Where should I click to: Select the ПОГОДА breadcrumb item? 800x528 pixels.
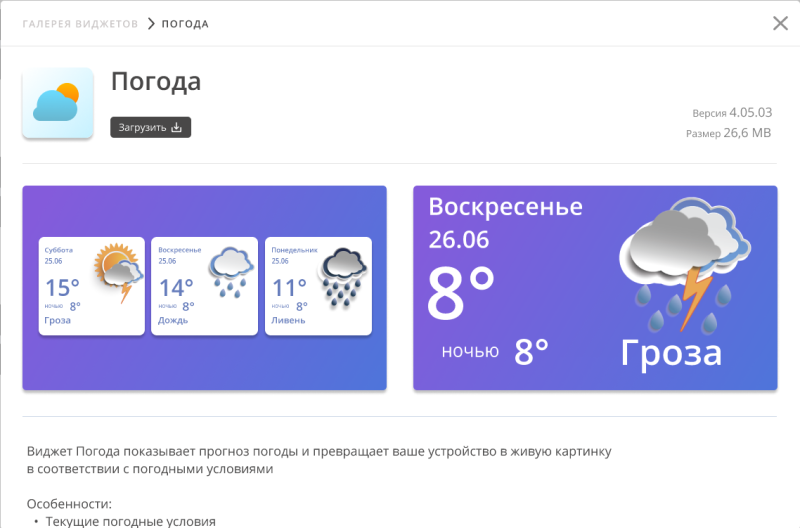(185, 23)
